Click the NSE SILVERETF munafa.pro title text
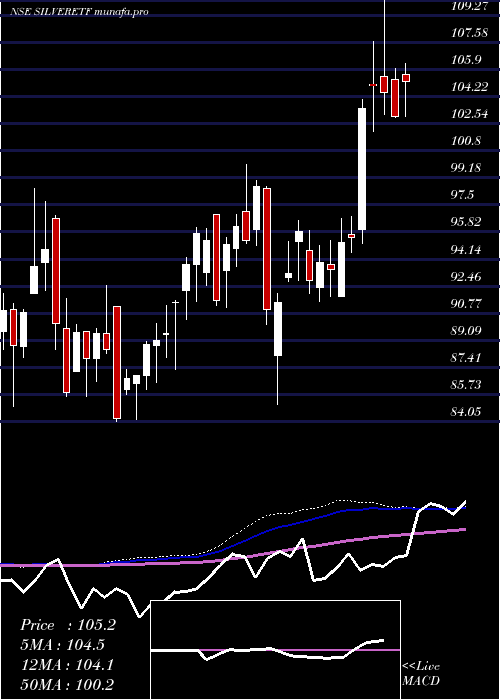This screenshot has height=700, width=500. pyautogui.click(x=79, y=12)
